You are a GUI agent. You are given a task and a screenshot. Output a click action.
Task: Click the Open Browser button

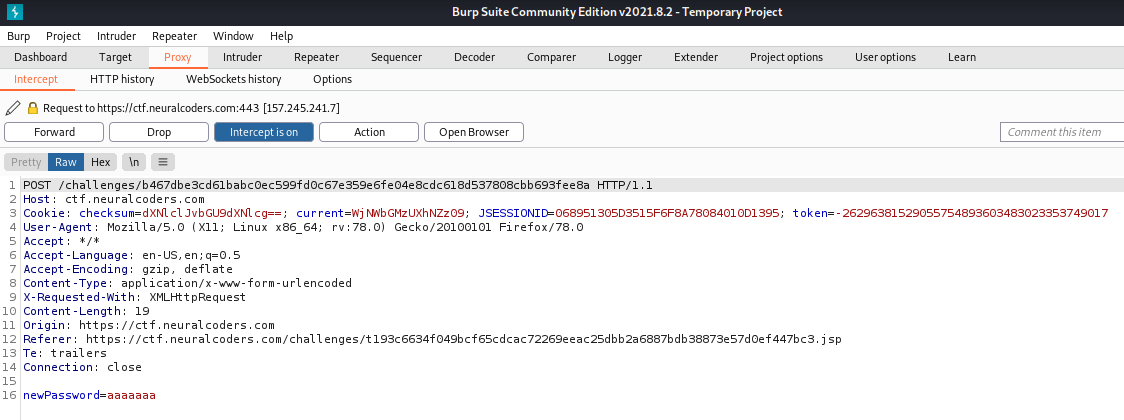pyautogui.click(x=474, y=132)
